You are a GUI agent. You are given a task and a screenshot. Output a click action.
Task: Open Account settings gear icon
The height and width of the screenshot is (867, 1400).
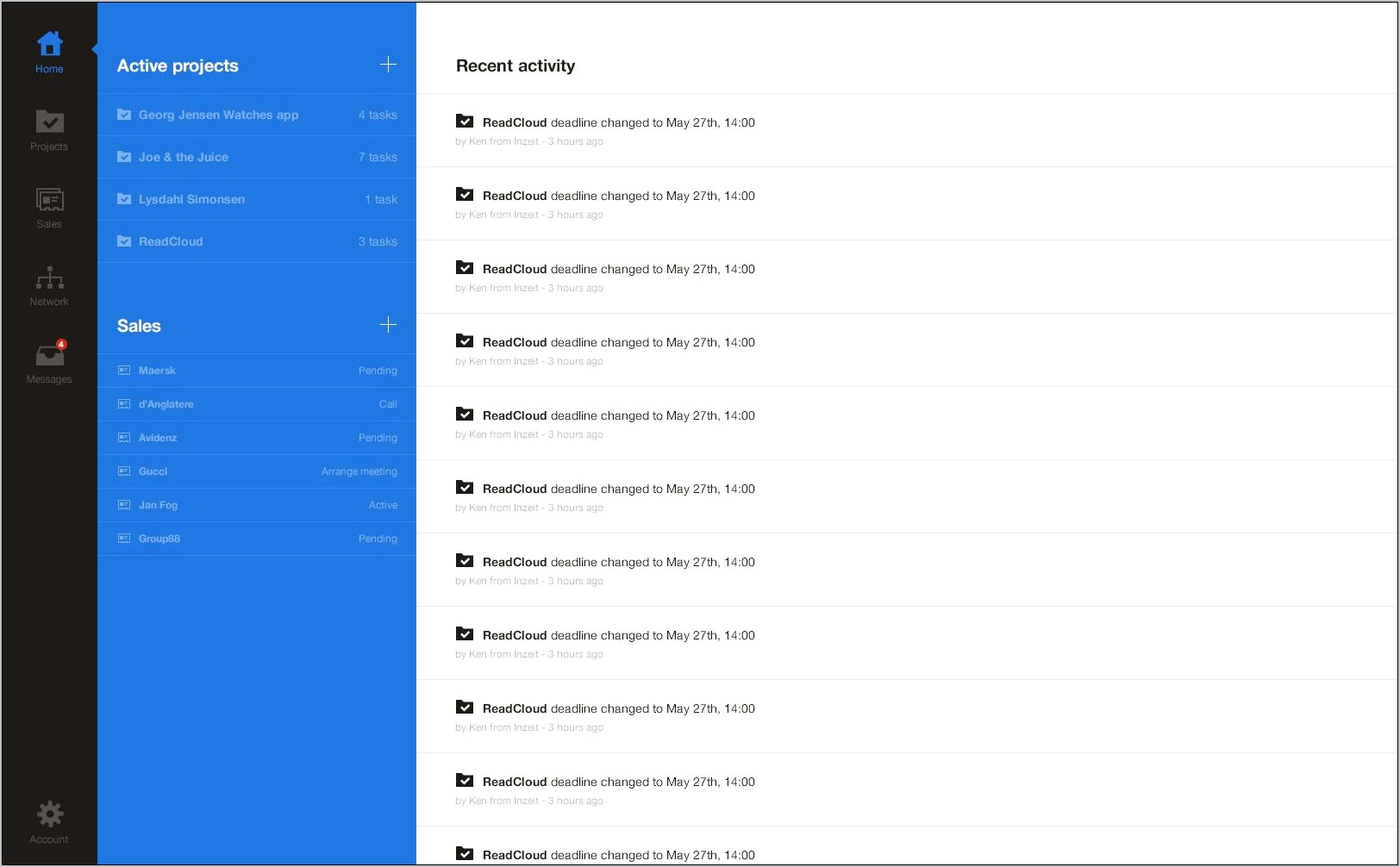click(x=49, y=814)
